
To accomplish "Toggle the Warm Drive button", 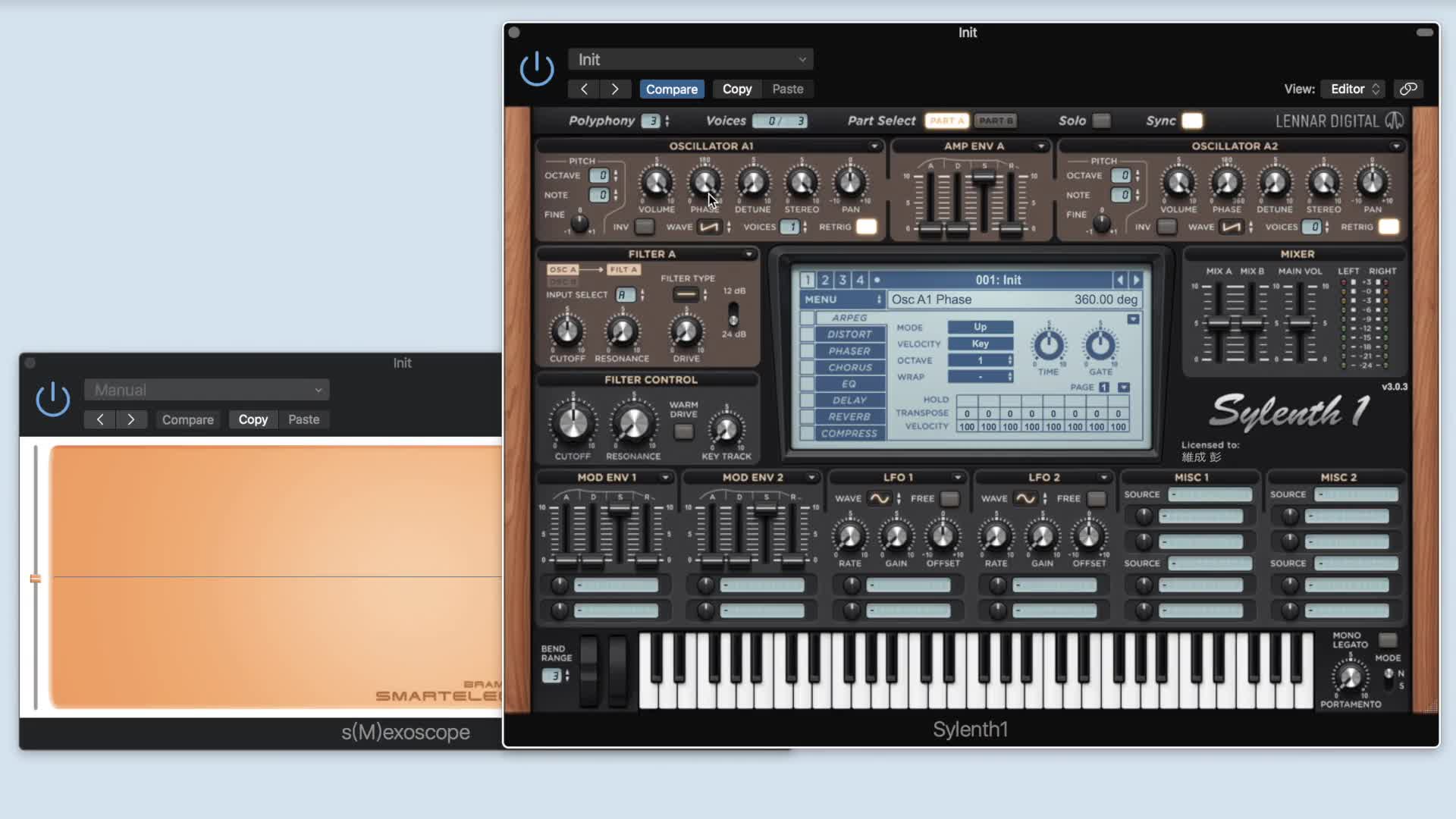I will 683,431.
